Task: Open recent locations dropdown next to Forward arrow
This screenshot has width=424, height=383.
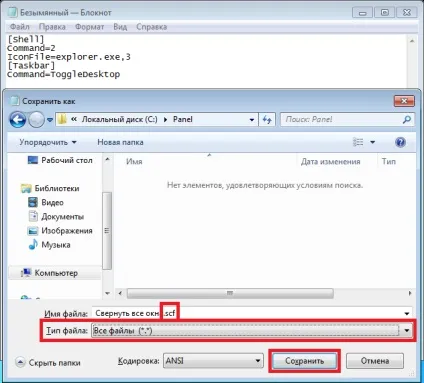Action: click(50, 119)
